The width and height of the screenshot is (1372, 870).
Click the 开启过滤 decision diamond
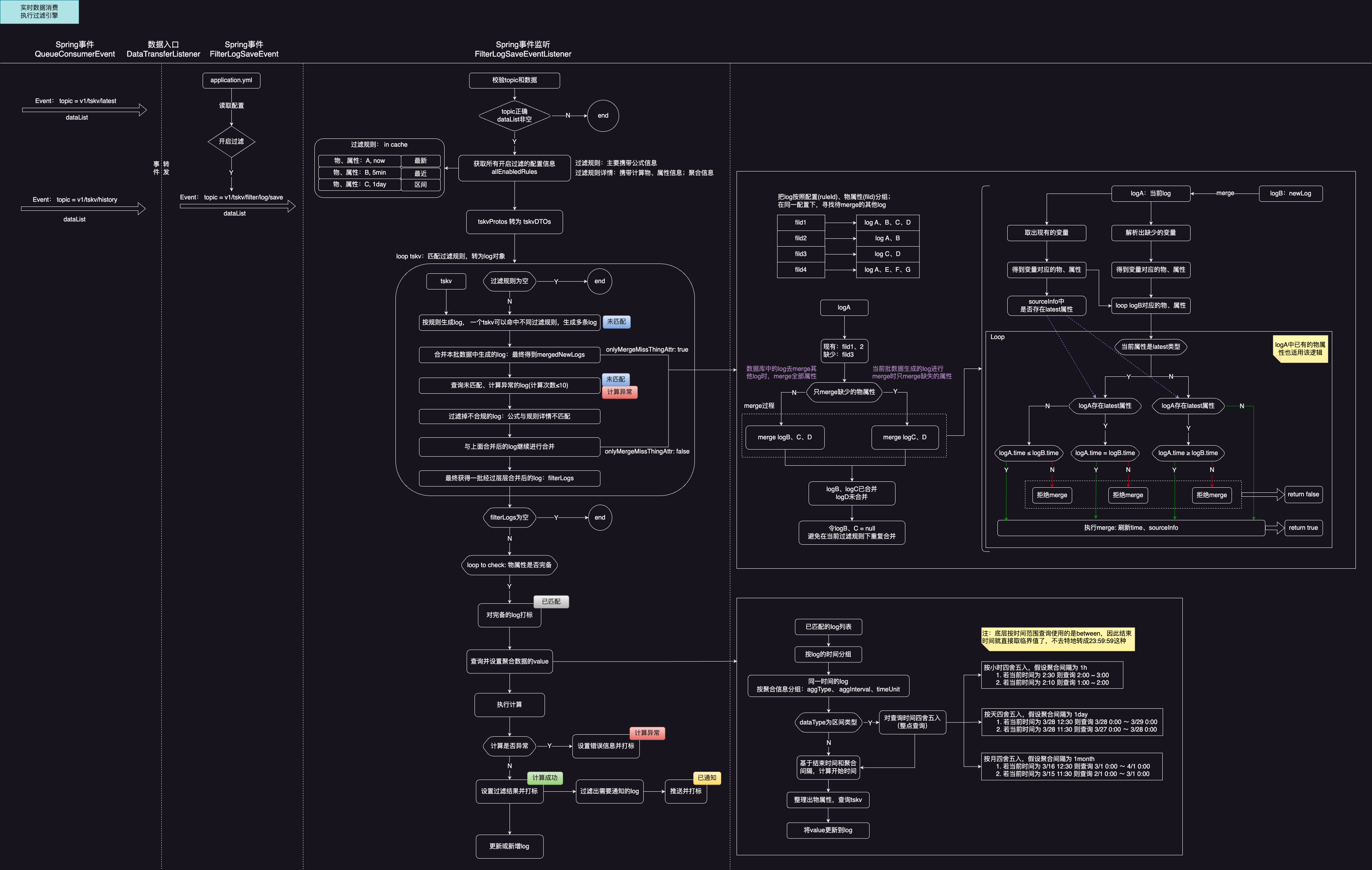pos(231,141)
